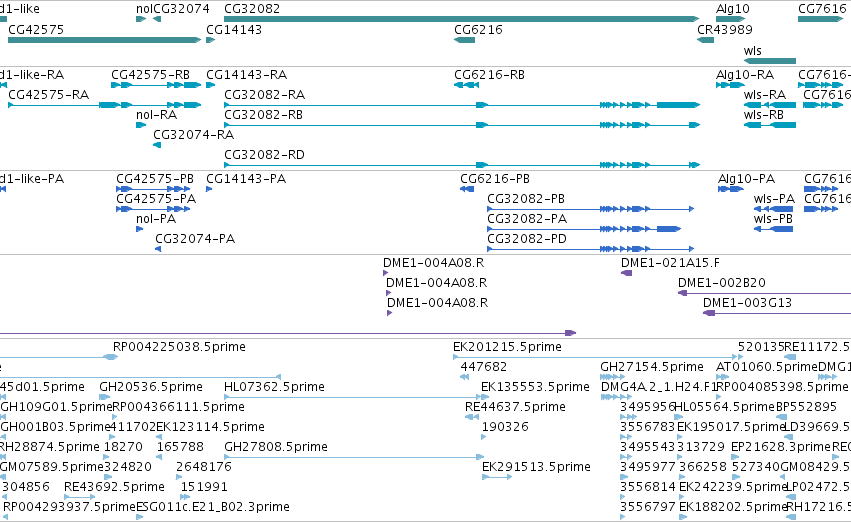This screenshot has width=851, height=522.
Task: Click the GH20536.5prime EST label
Action: pyautogui.click(x=150, y=387)
